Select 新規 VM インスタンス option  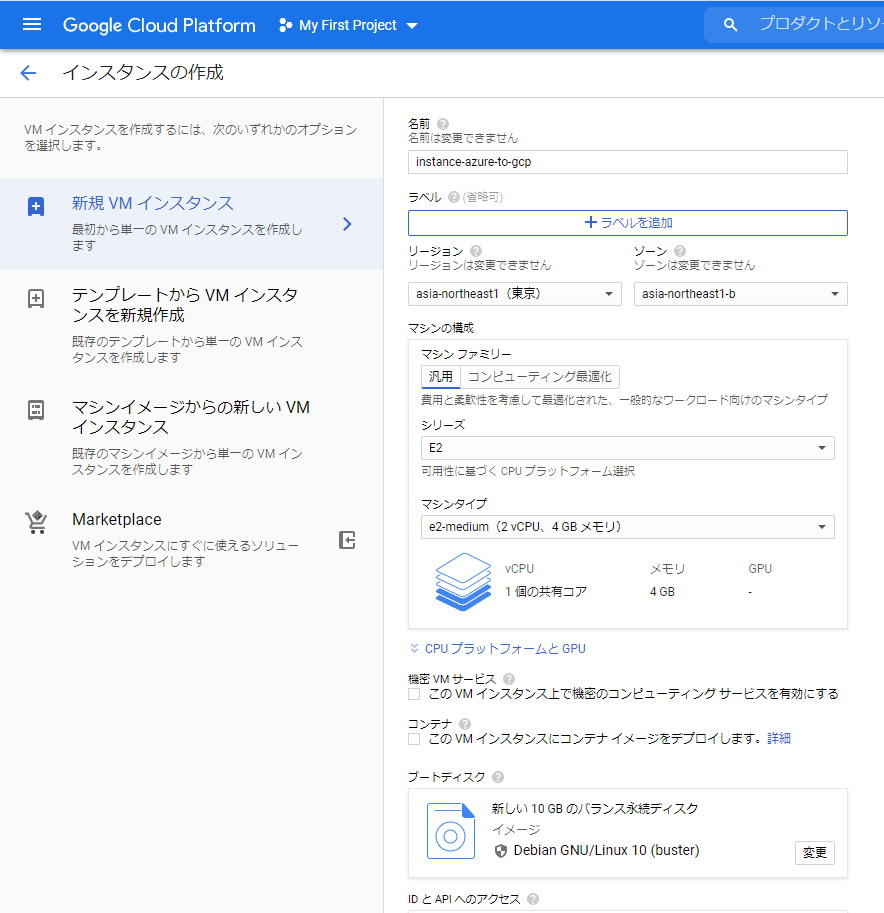tap(192, 224)
